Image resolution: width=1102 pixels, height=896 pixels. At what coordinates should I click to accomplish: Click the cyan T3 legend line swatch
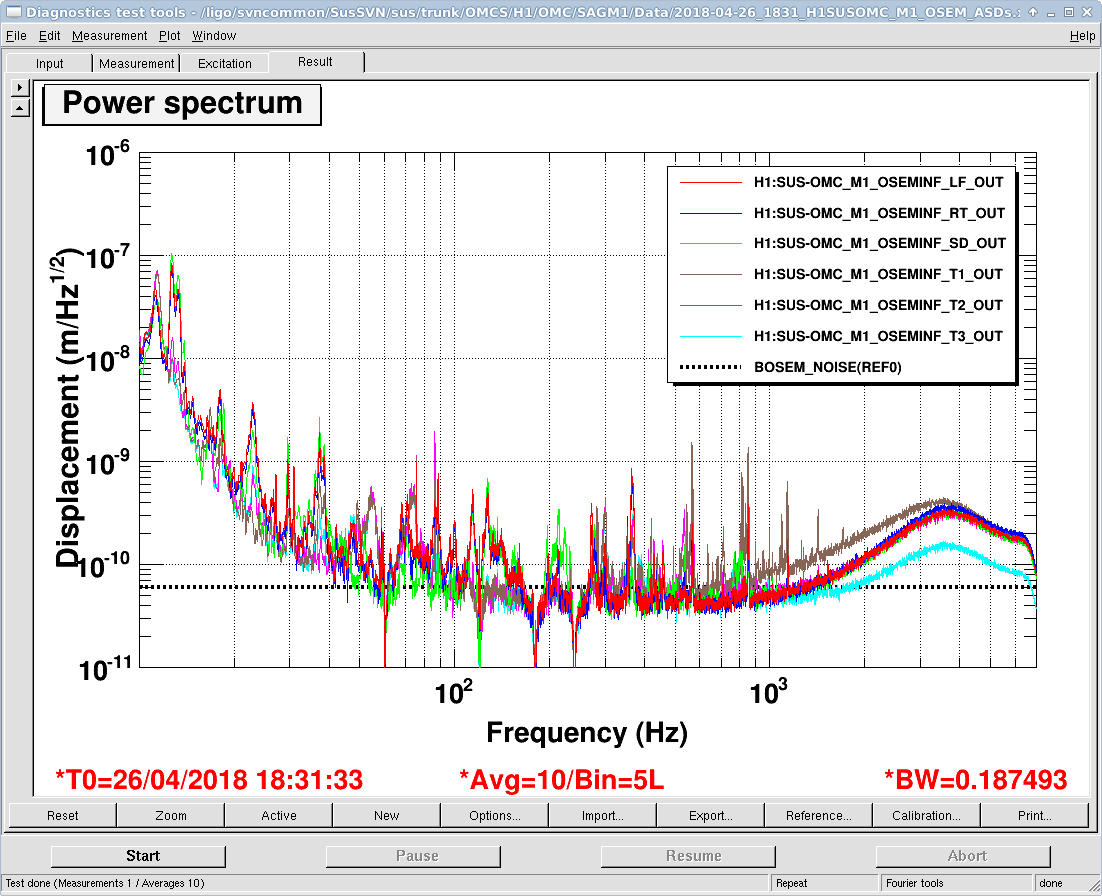pyautogui.click(x=711, y=337)
